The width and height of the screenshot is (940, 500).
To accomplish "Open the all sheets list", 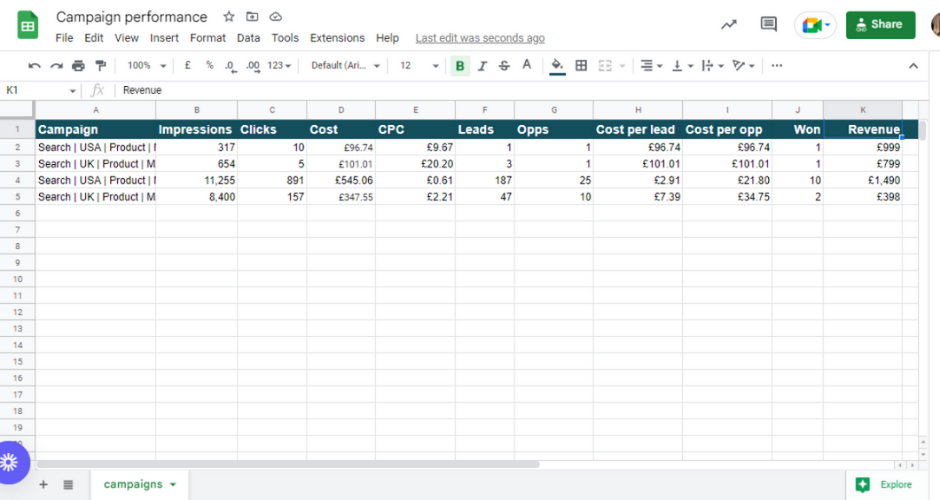I will tap(68, 484).
